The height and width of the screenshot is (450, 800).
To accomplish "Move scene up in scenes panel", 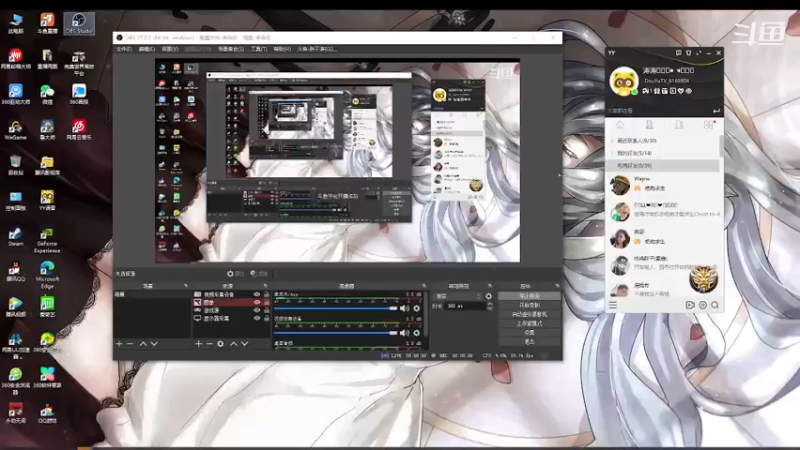I will pyautogui.click(x=143, y=344).
